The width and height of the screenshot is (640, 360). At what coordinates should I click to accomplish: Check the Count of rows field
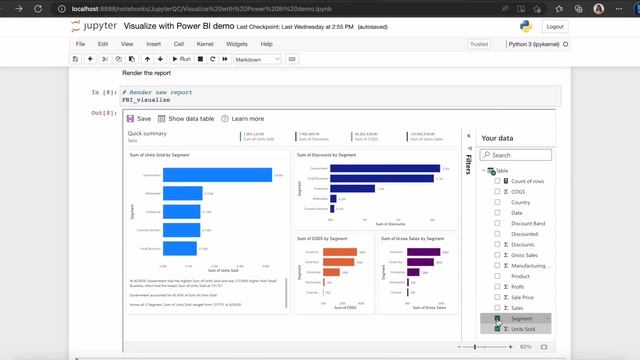click(x=497, y=181)
